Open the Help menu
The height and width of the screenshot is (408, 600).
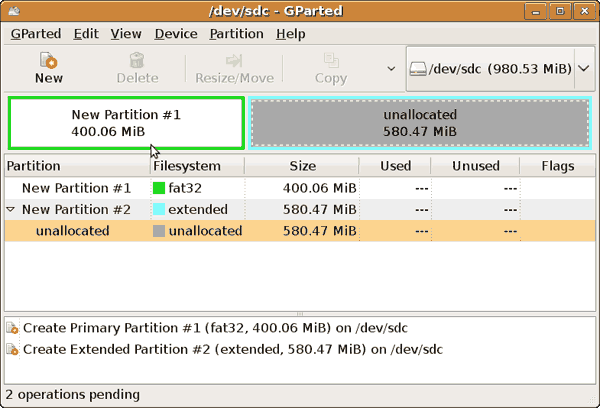(291, 34)
